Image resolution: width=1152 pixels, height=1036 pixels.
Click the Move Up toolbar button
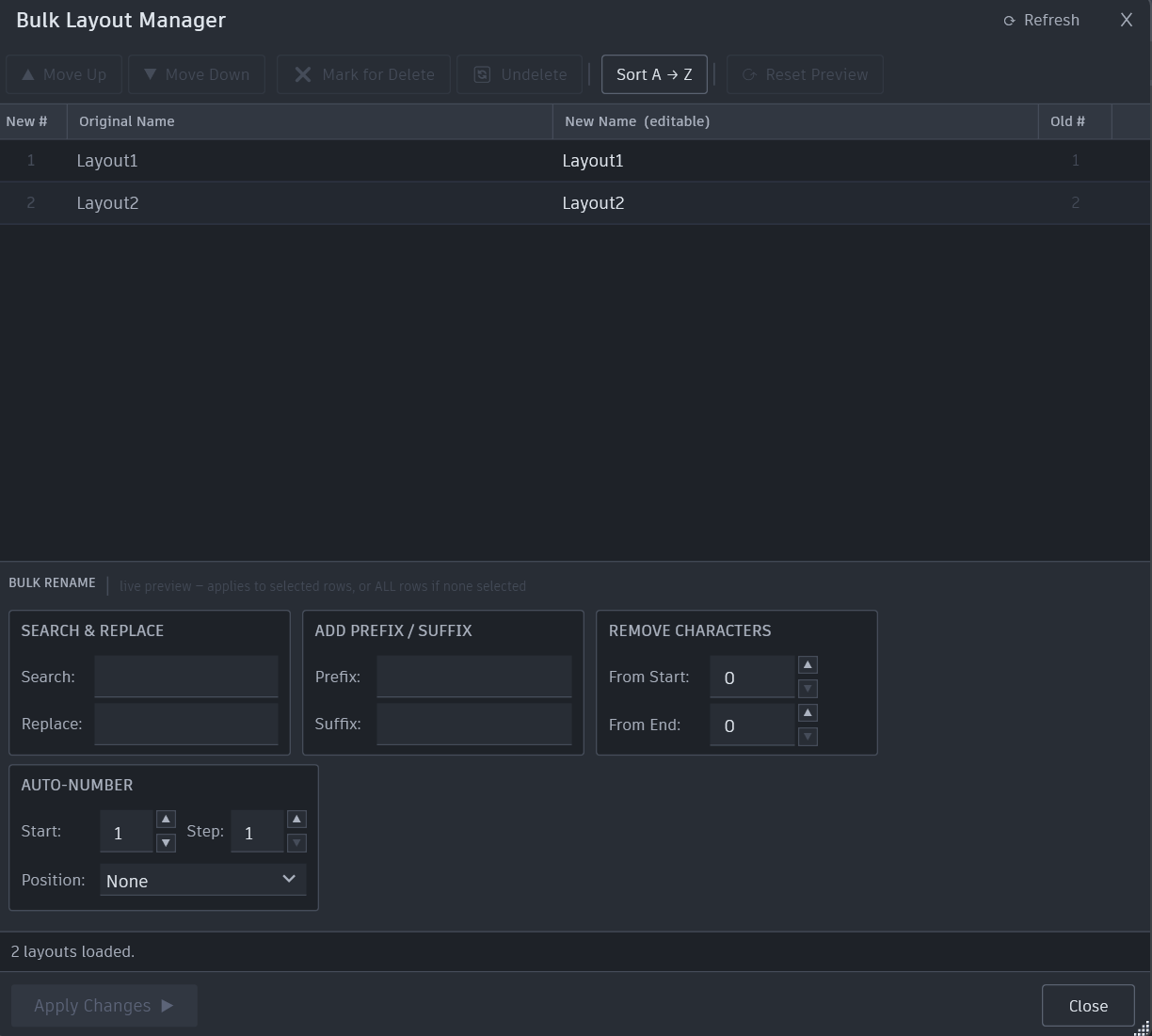click(64, 74)
